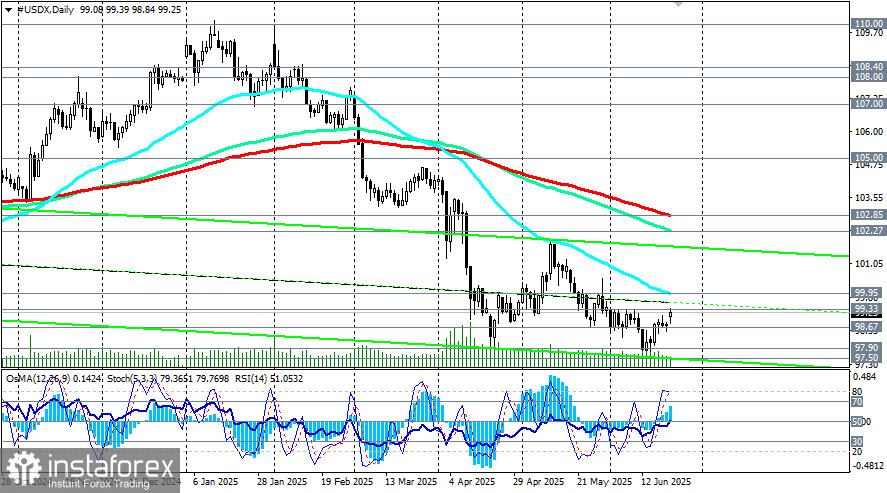
Task: Click the RSI(14) 51.0532 indicator label
Action: 267,378
